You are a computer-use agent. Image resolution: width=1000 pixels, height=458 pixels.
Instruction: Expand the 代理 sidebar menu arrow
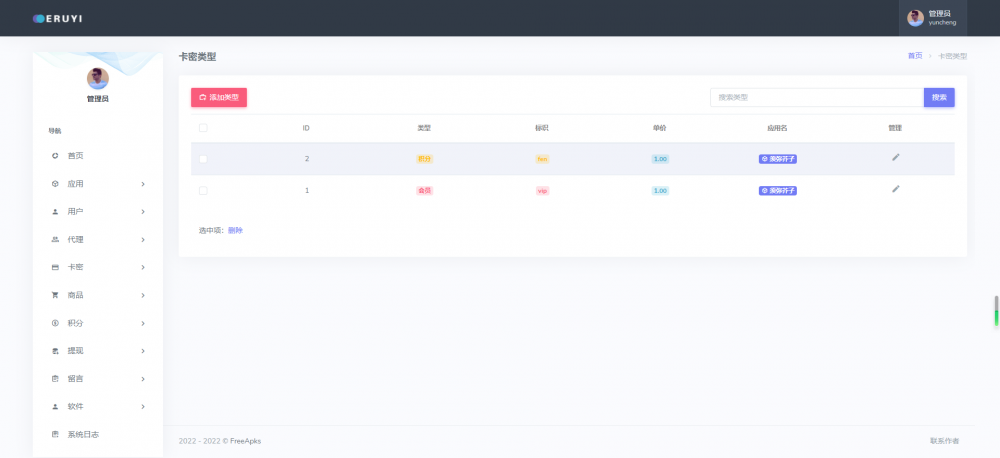[x=143, y=240]
